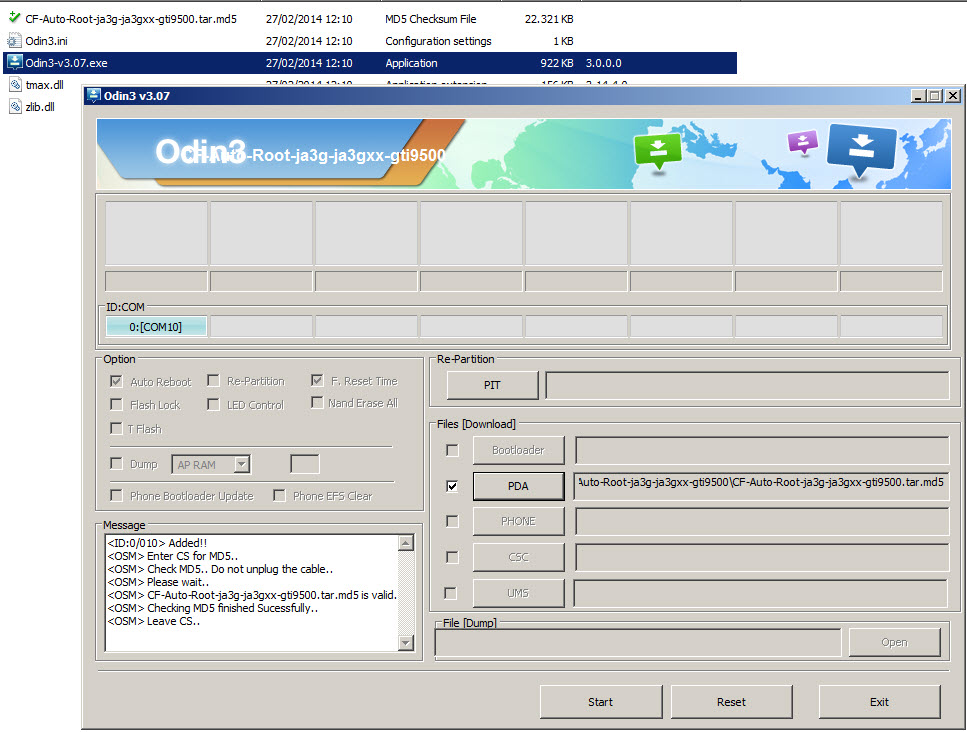
Task: Click the Reset button
Action: tap(731, 701)
